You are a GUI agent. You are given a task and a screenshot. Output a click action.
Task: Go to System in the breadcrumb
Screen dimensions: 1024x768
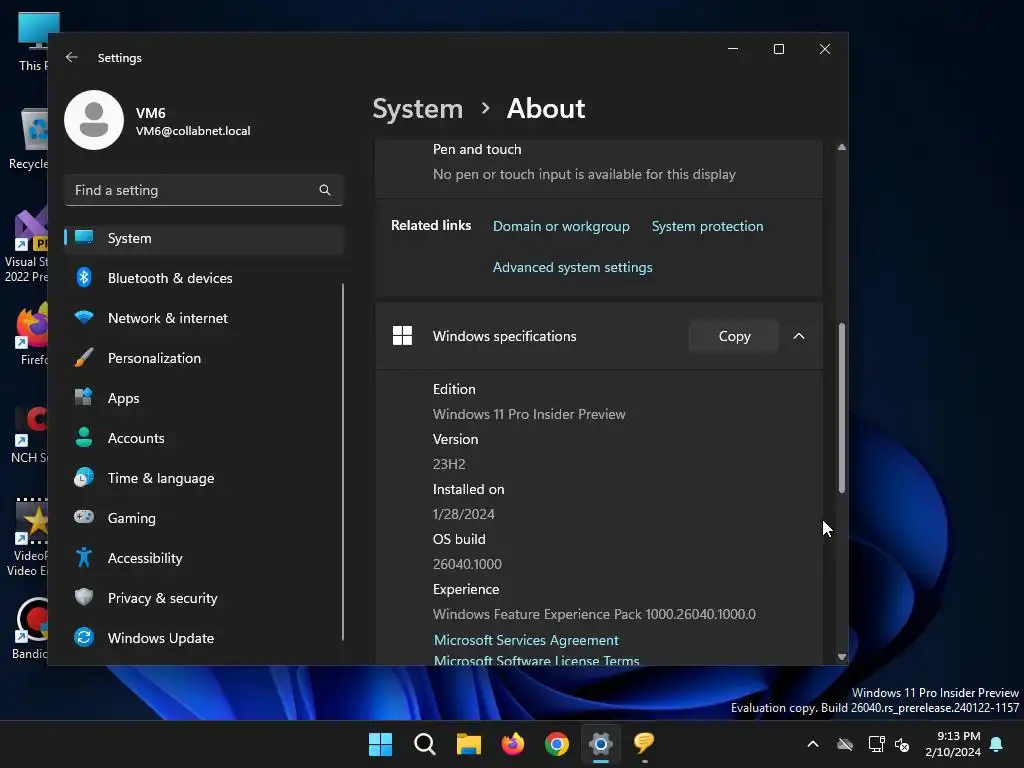417,108
